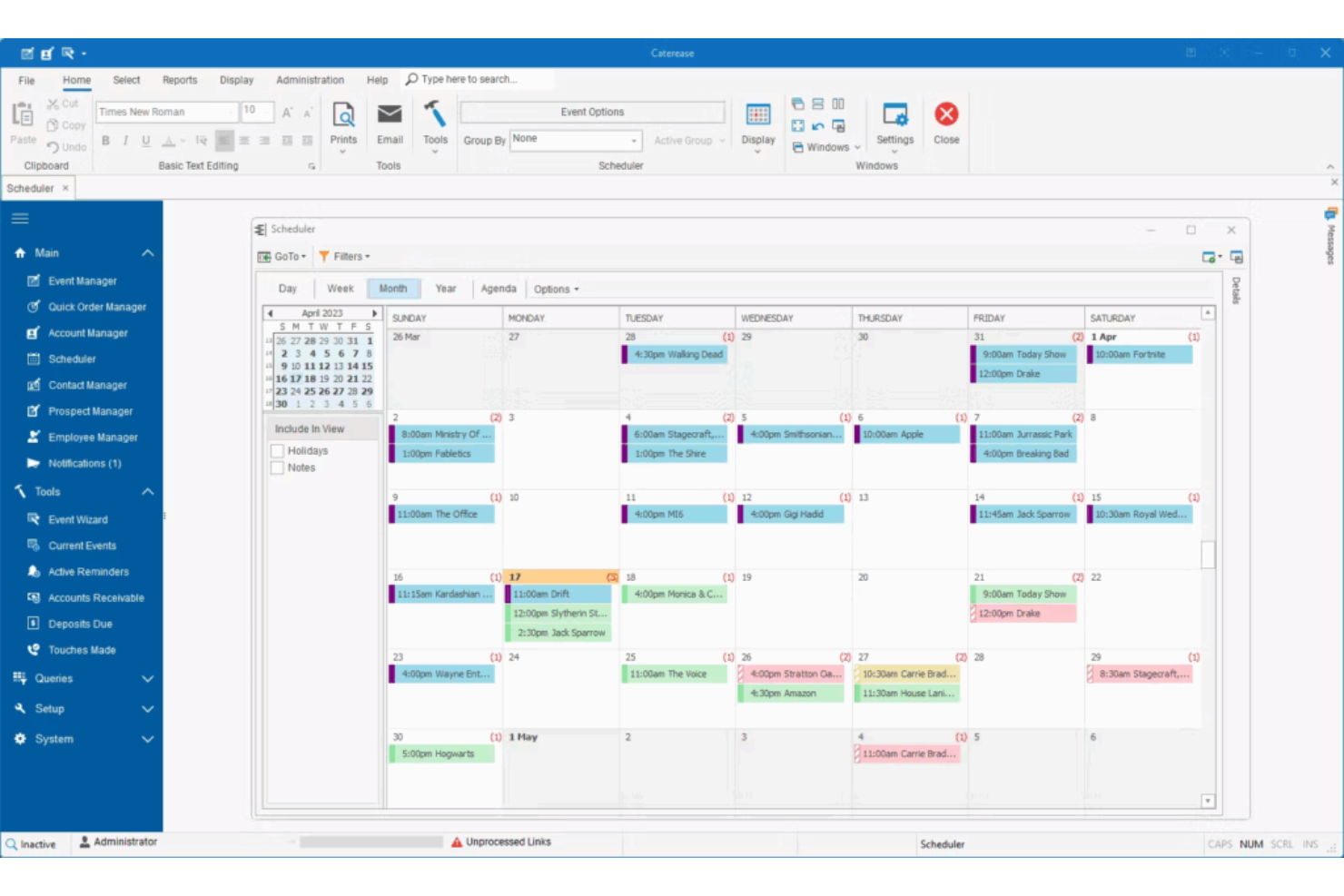Open the Messages side panel icon

click(1330, 214)
